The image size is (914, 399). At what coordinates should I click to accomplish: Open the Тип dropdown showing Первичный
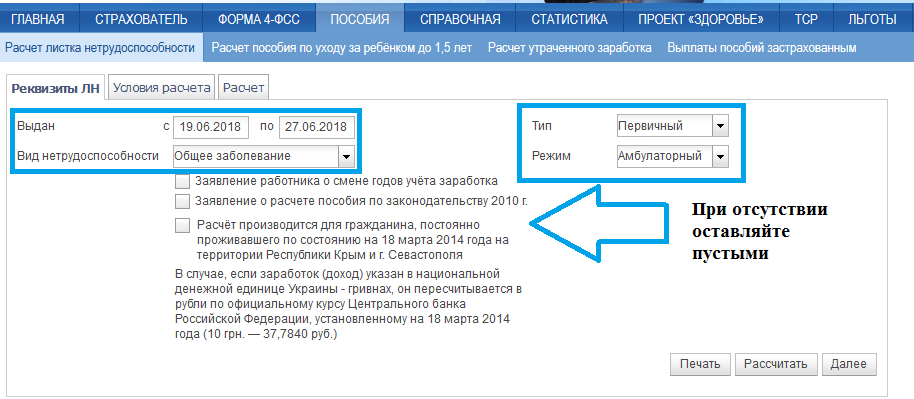point(673,126)
